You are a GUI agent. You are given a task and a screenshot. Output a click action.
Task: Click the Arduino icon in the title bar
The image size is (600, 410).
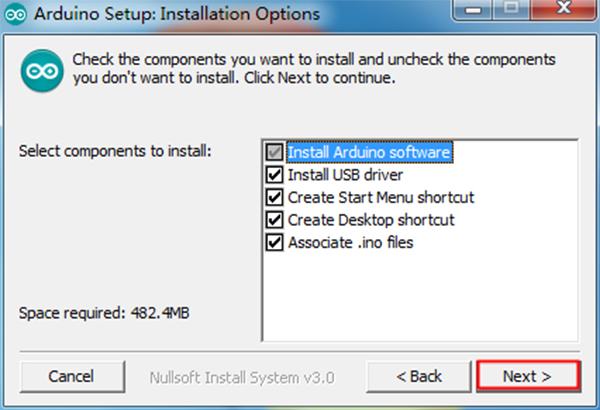[x=12, y=15]
